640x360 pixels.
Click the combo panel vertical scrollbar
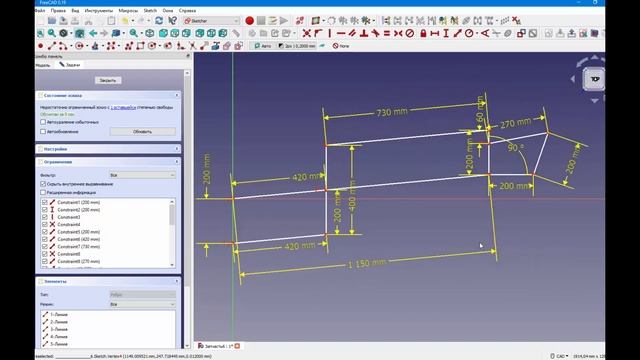click(x=187, y=180)
